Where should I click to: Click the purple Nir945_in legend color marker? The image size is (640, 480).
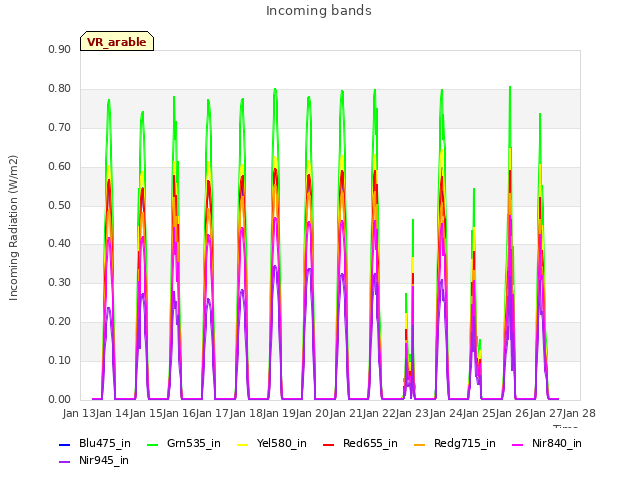[65, 462]
